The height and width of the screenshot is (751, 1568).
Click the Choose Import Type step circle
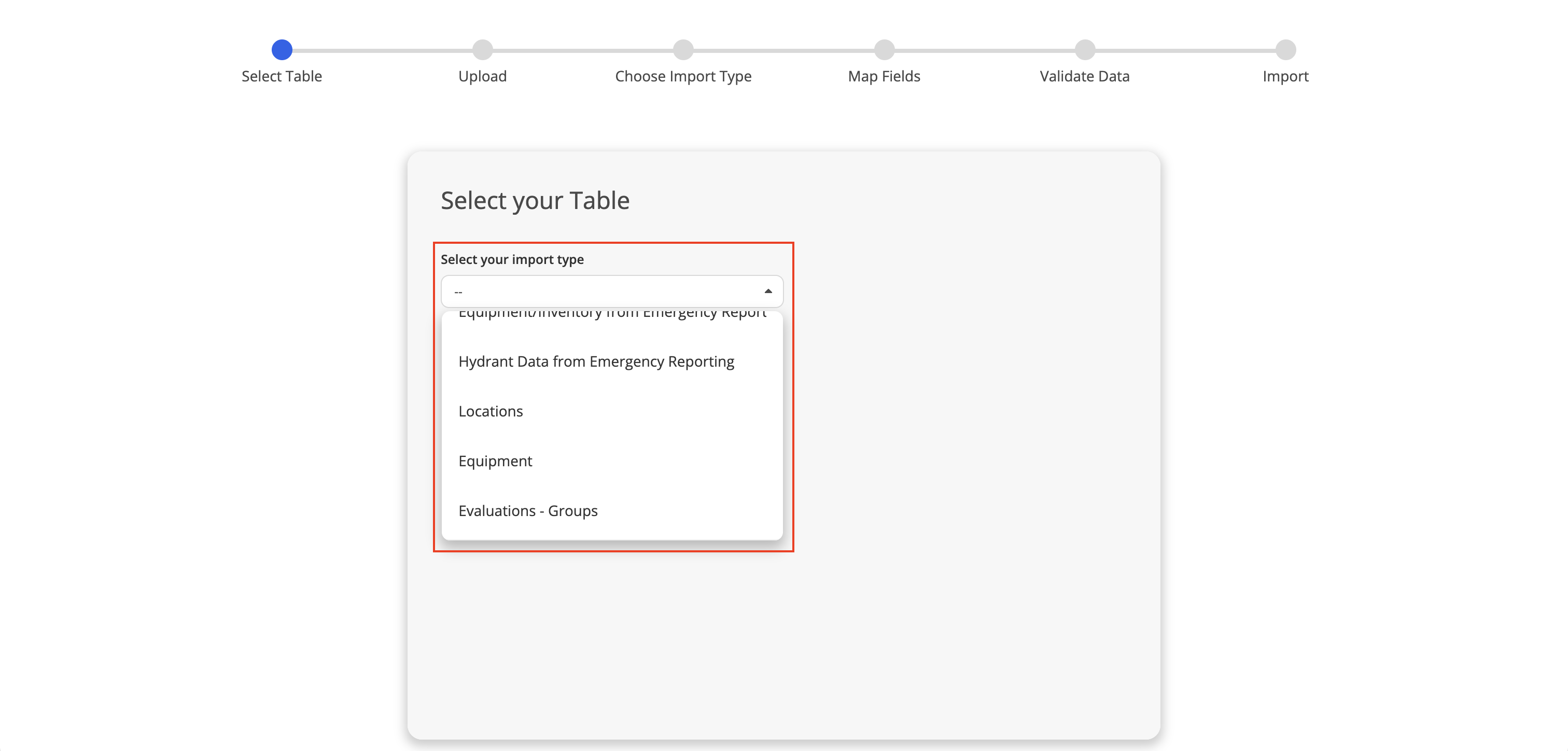click(683, 50)
